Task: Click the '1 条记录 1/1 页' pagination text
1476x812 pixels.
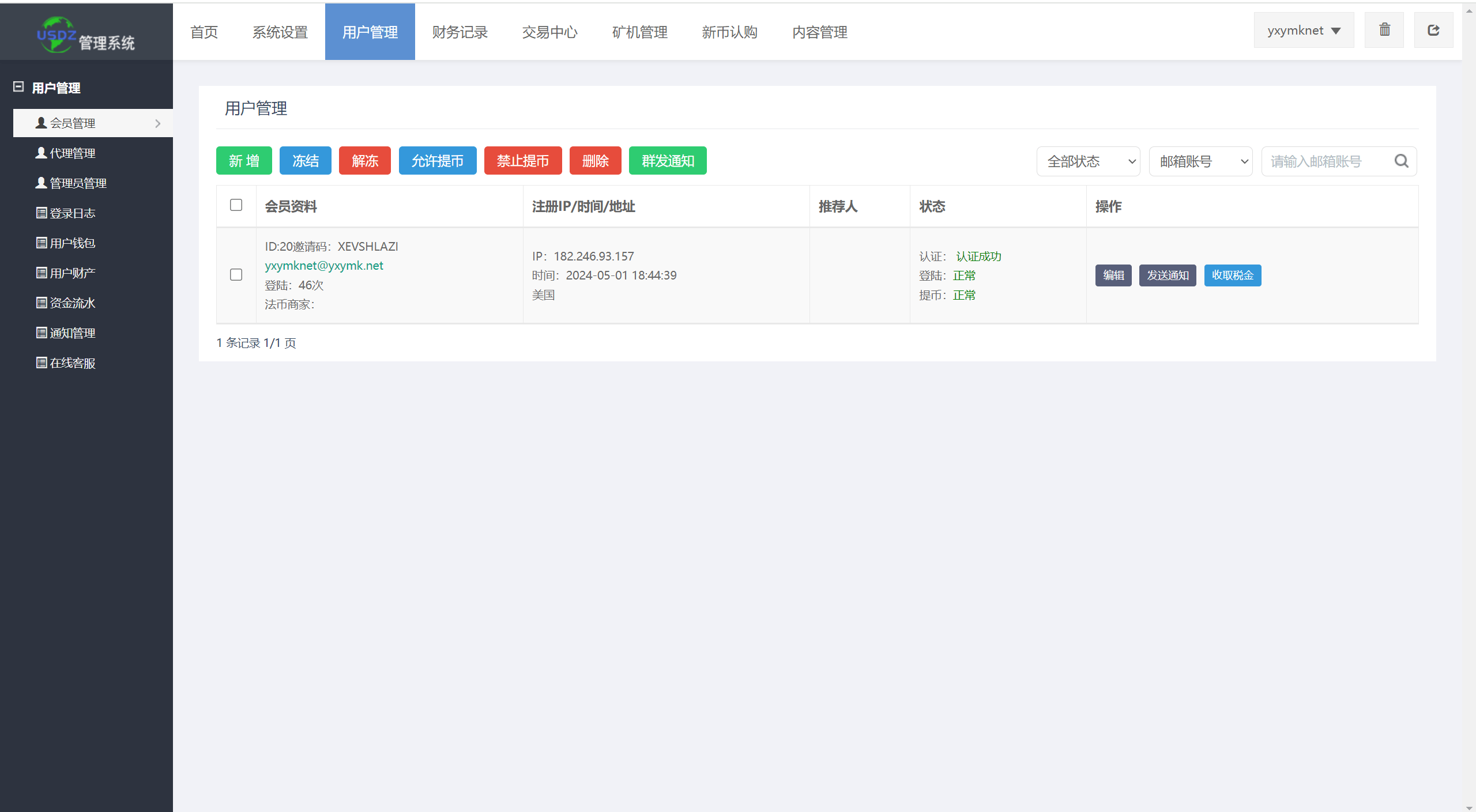Action: click(x=256, y=343)
